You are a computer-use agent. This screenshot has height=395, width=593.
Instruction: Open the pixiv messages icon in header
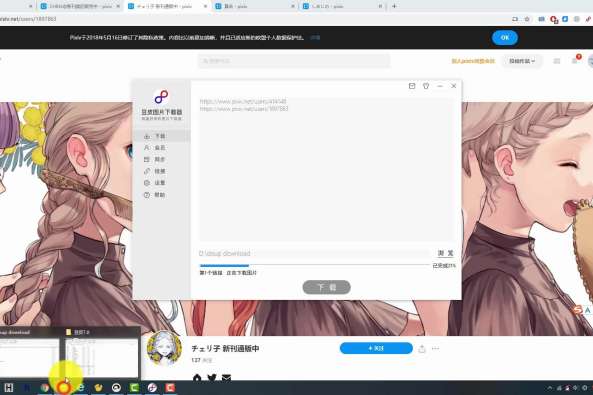click(557, 61)
